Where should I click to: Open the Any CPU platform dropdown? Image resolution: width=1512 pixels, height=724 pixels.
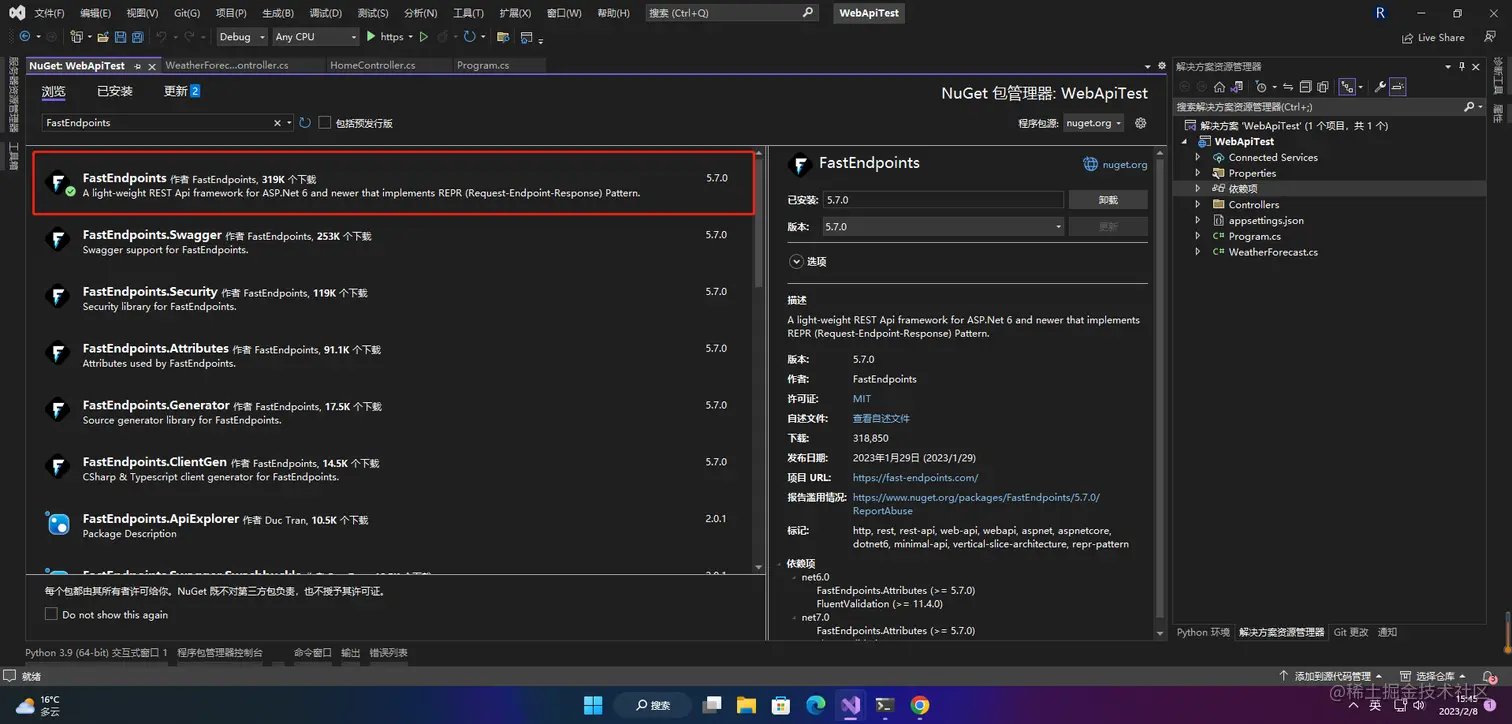point(315,37)
